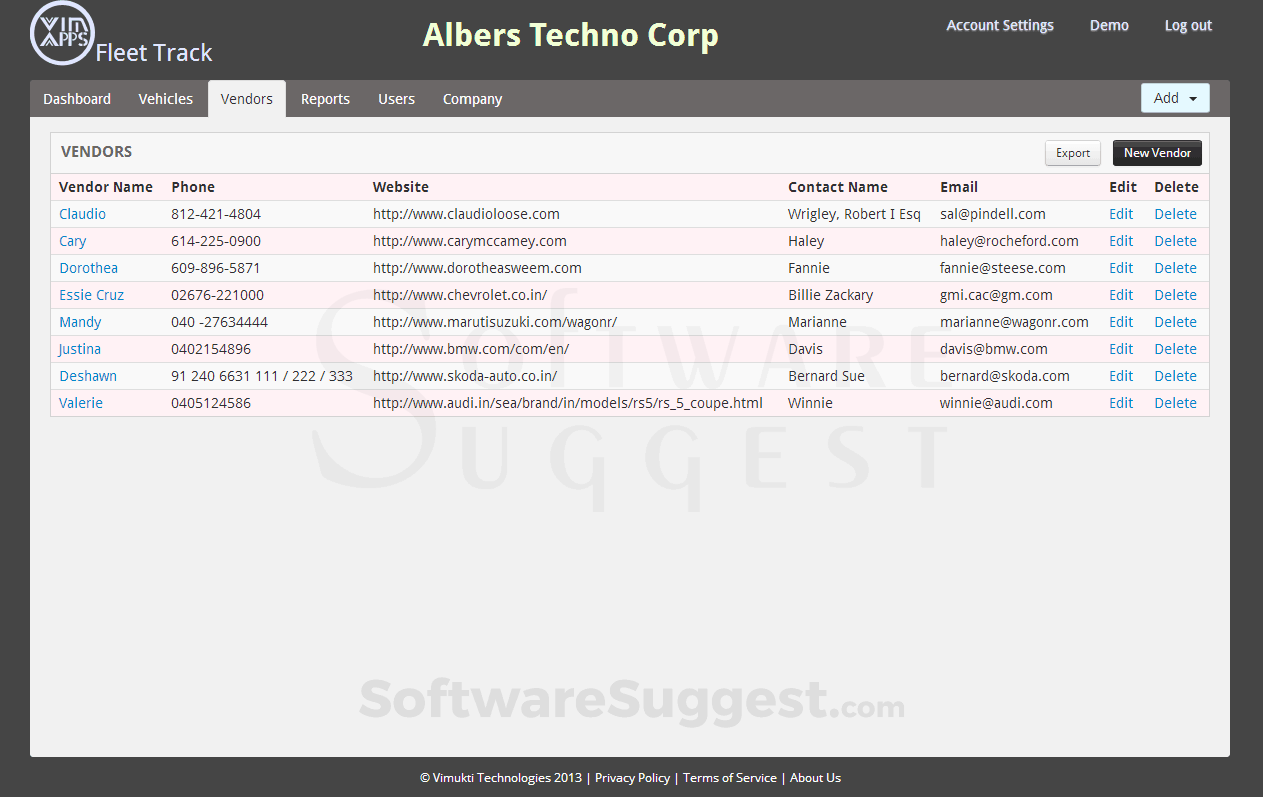
Task: Delete the Justina vendor
Action: pos(1175,349)
